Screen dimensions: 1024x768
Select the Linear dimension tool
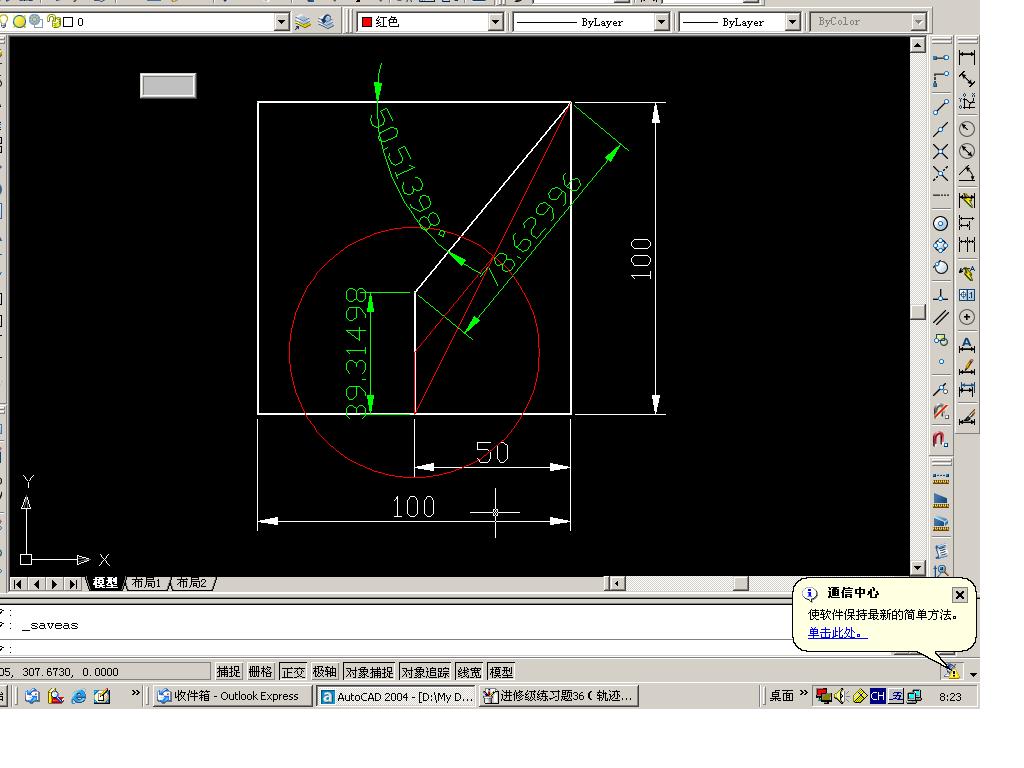coord(967,57)
